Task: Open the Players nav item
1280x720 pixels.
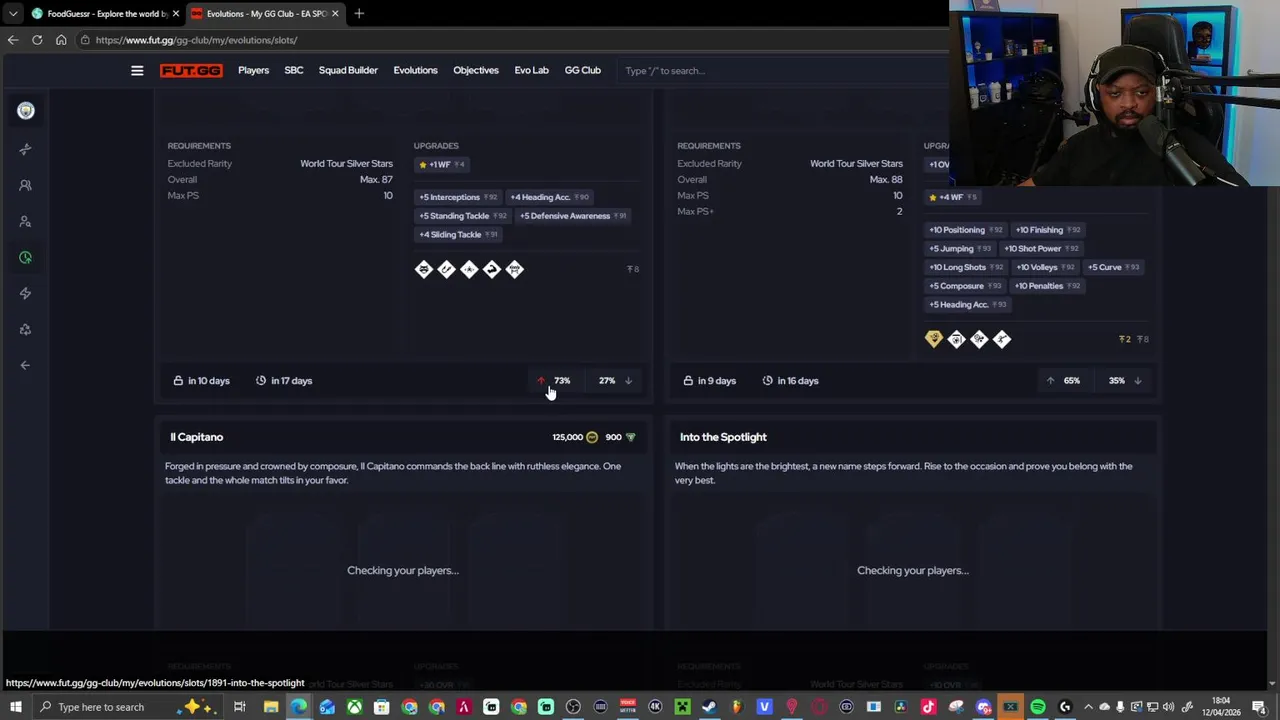Action: [253, 70]
